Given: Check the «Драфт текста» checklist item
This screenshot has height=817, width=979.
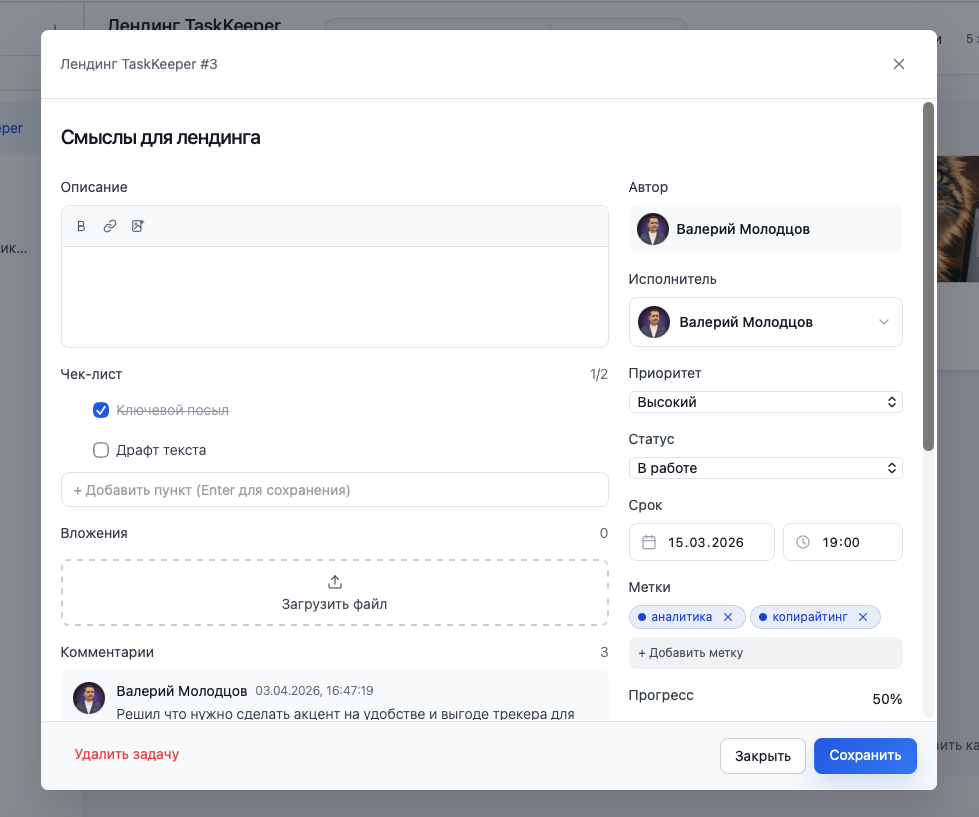Looking at the screenshot, I should [101, 450].
